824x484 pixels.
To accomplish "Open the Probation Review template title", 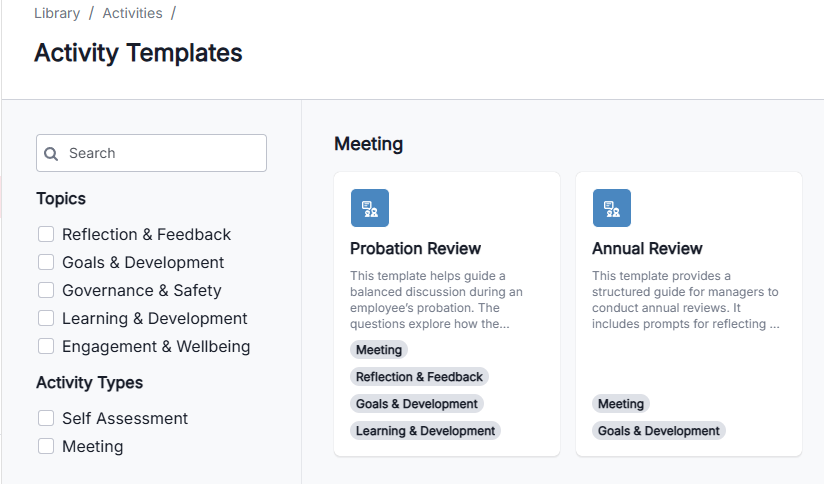I will (x=415, y=248).
